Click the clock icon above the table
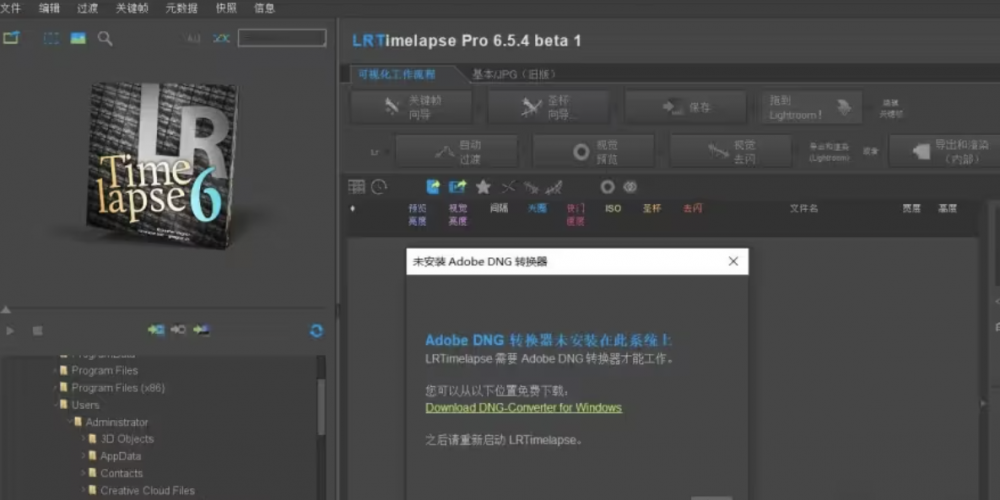 click(379, 187)
